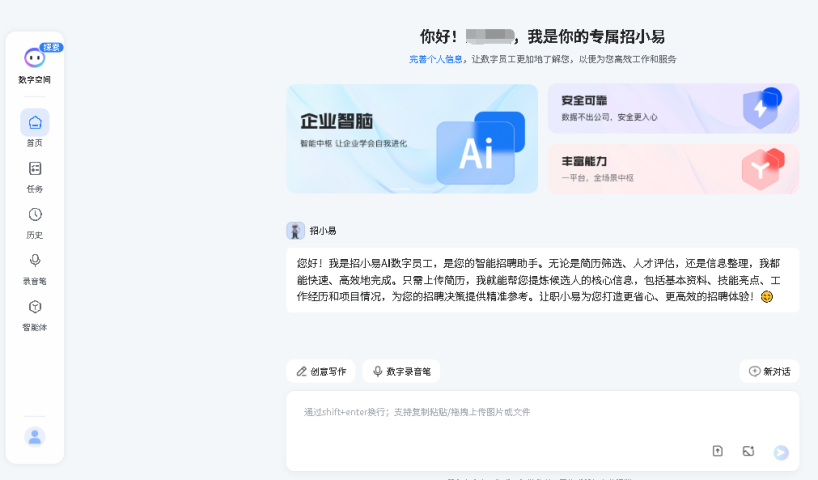The width and height of the screenshot is (818, 480).
Task: Click the 完善个人信息 link
Action: (x=436, y=59)
